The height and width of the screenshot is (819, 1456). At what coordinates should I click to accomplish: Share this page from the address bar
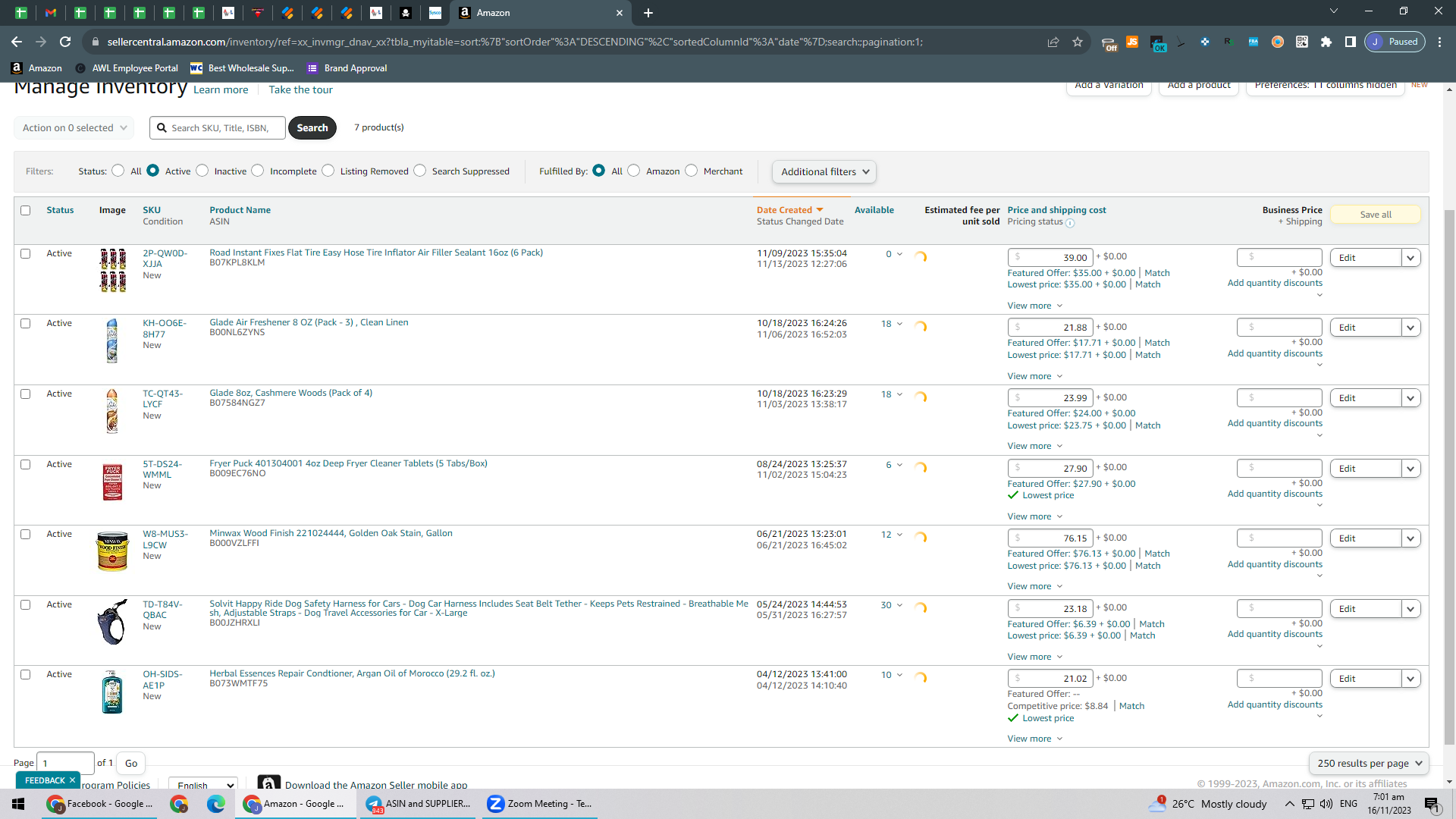tap(1053, 42)
